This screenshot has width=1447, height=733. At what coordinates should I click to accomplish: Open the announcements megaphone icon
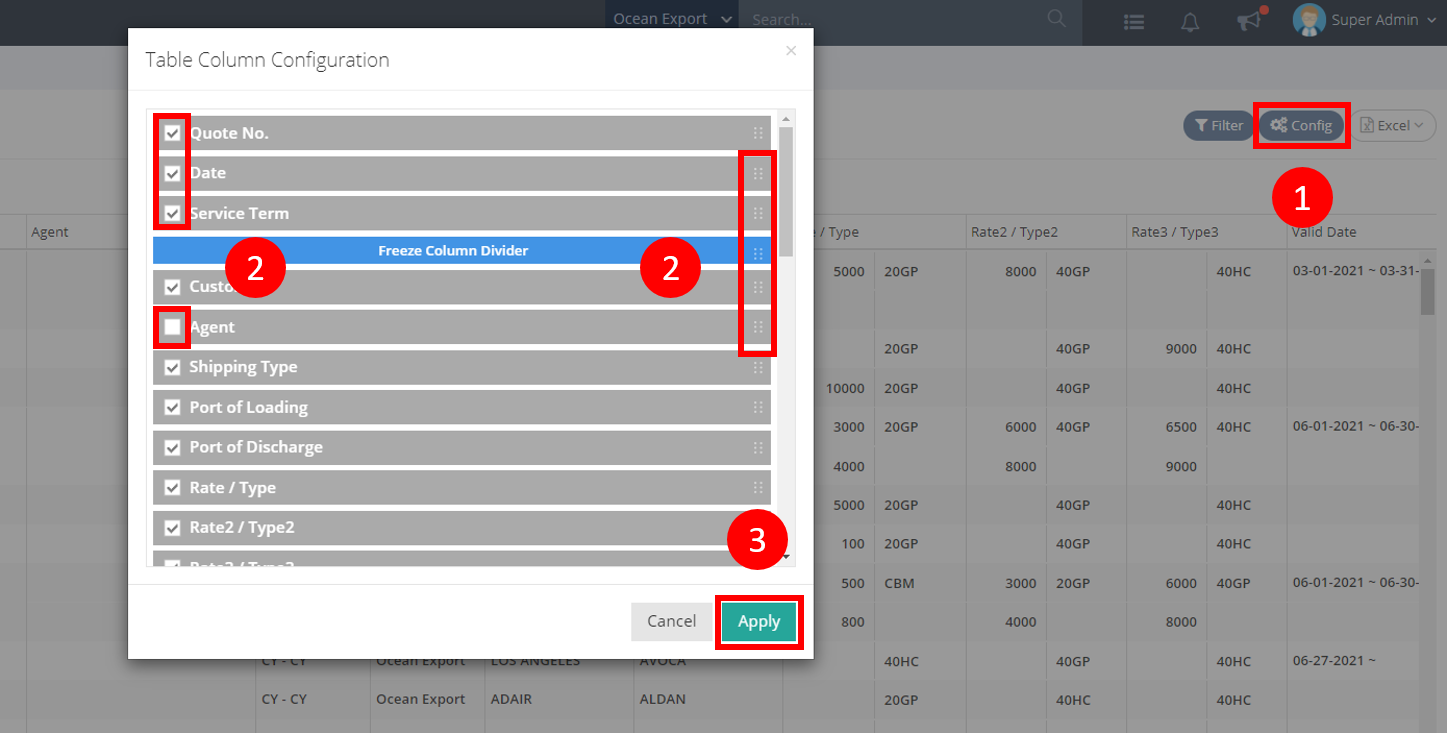[1248, 21]
